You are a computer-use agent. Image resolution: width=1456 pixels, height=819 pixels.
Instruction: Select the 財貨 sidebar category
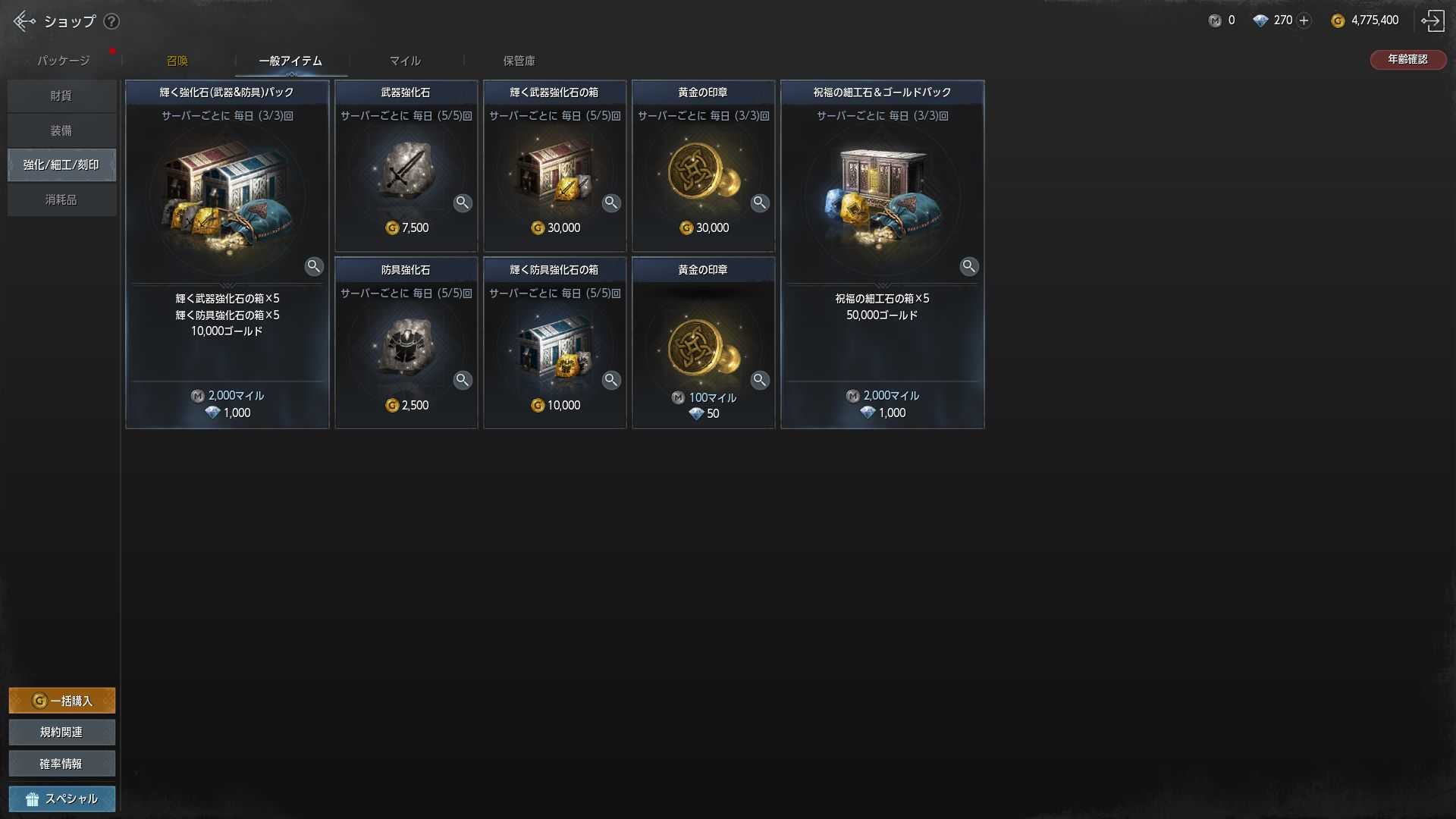(x=61, y=96)
